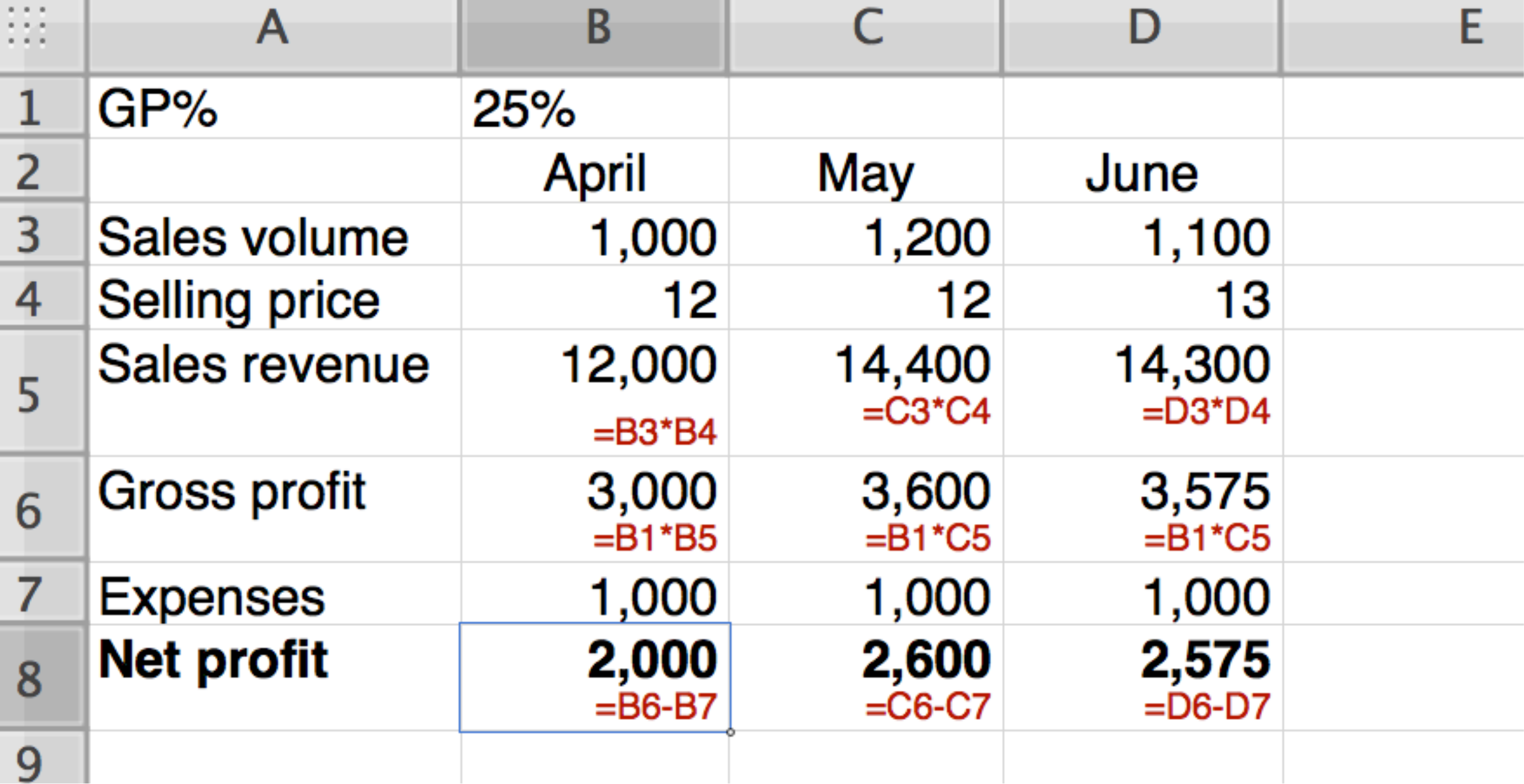Screen dimensions: 1524x784
Task: Select June sales volume 1,100
Action: pyautogui.click(x=1143, y=234)
